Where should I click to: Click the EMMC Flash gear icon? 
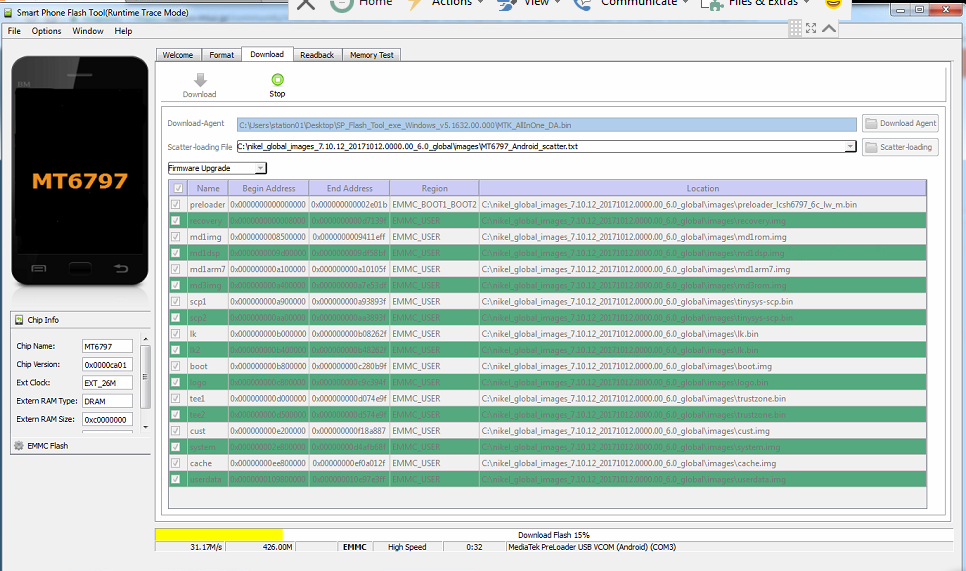pos(19,445)
